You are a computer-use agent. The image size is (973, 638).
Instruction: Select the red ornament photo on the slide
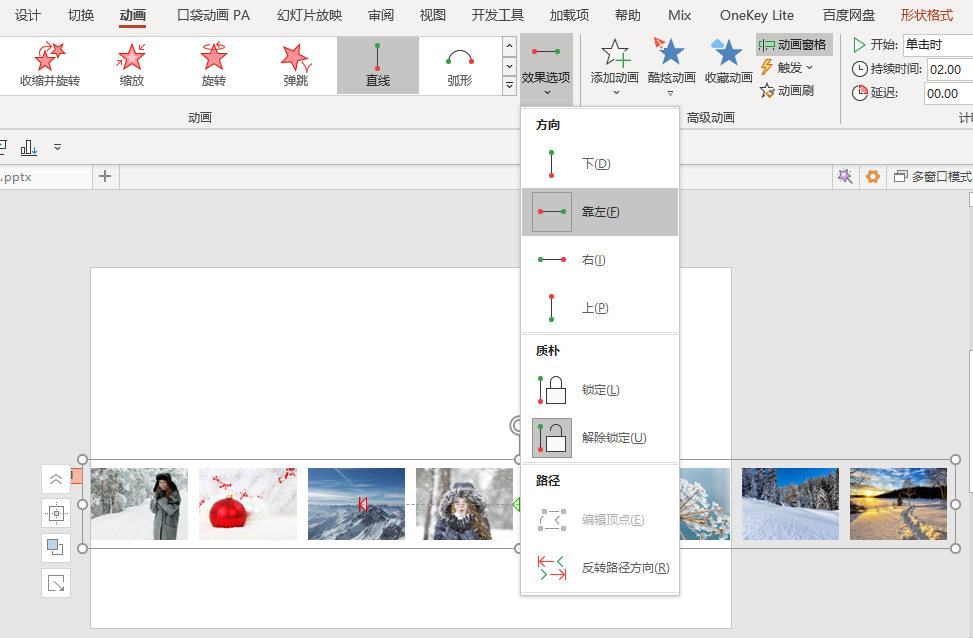tap(247, 503)
